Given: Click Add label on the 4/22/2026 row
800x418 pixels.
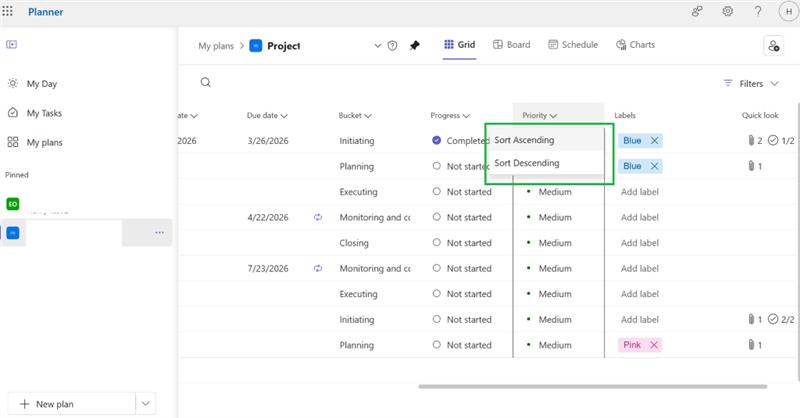Looking at the screenshot, I should click(x=640, y=217).
